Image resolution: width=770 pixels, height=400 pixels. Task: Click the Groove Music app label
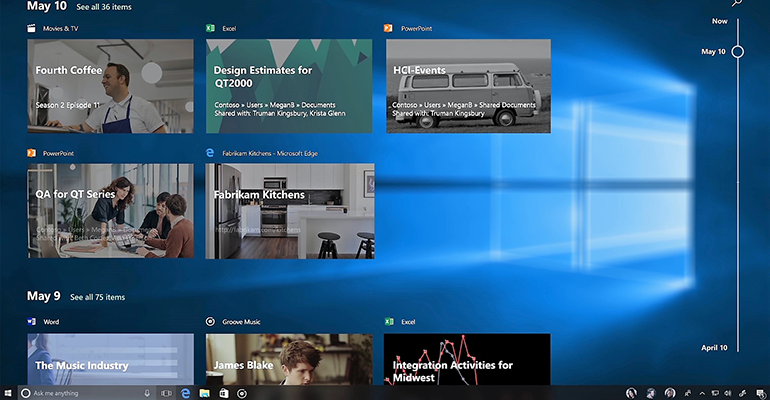[241, 322]
